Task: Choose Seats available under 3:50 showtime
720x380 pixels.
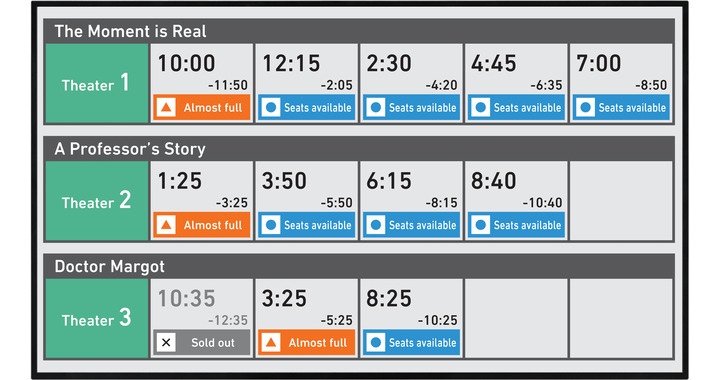Action: tap(307, 225)
